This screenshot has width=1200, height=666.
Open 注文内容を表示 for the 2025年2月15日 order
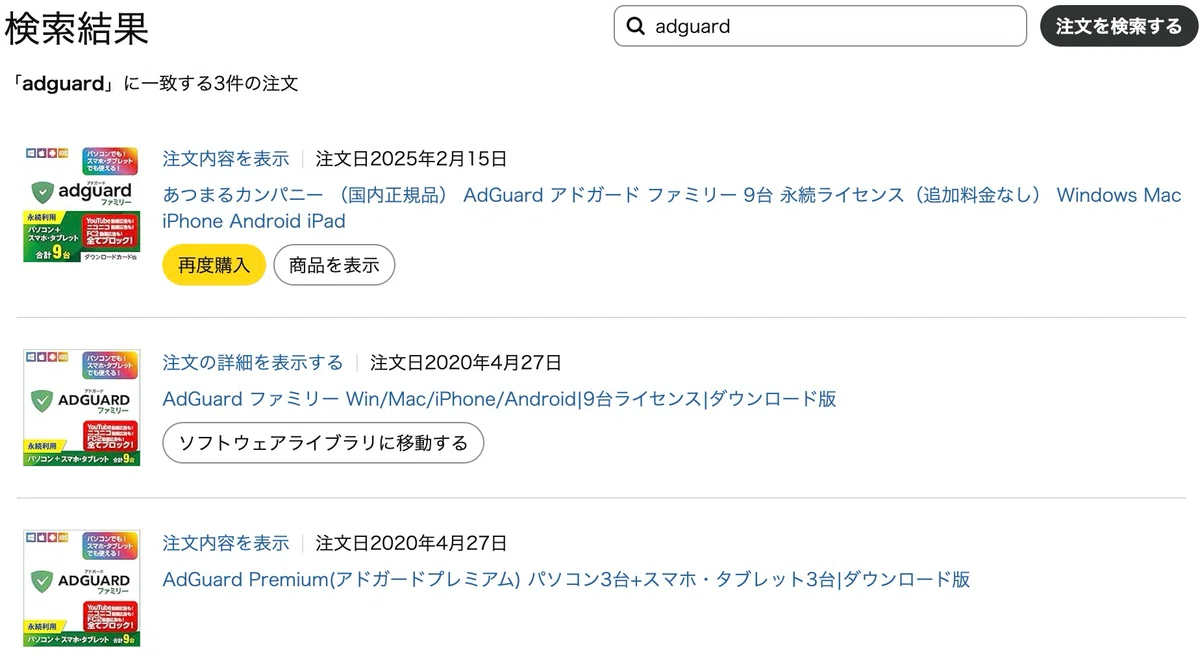point(226,158)
